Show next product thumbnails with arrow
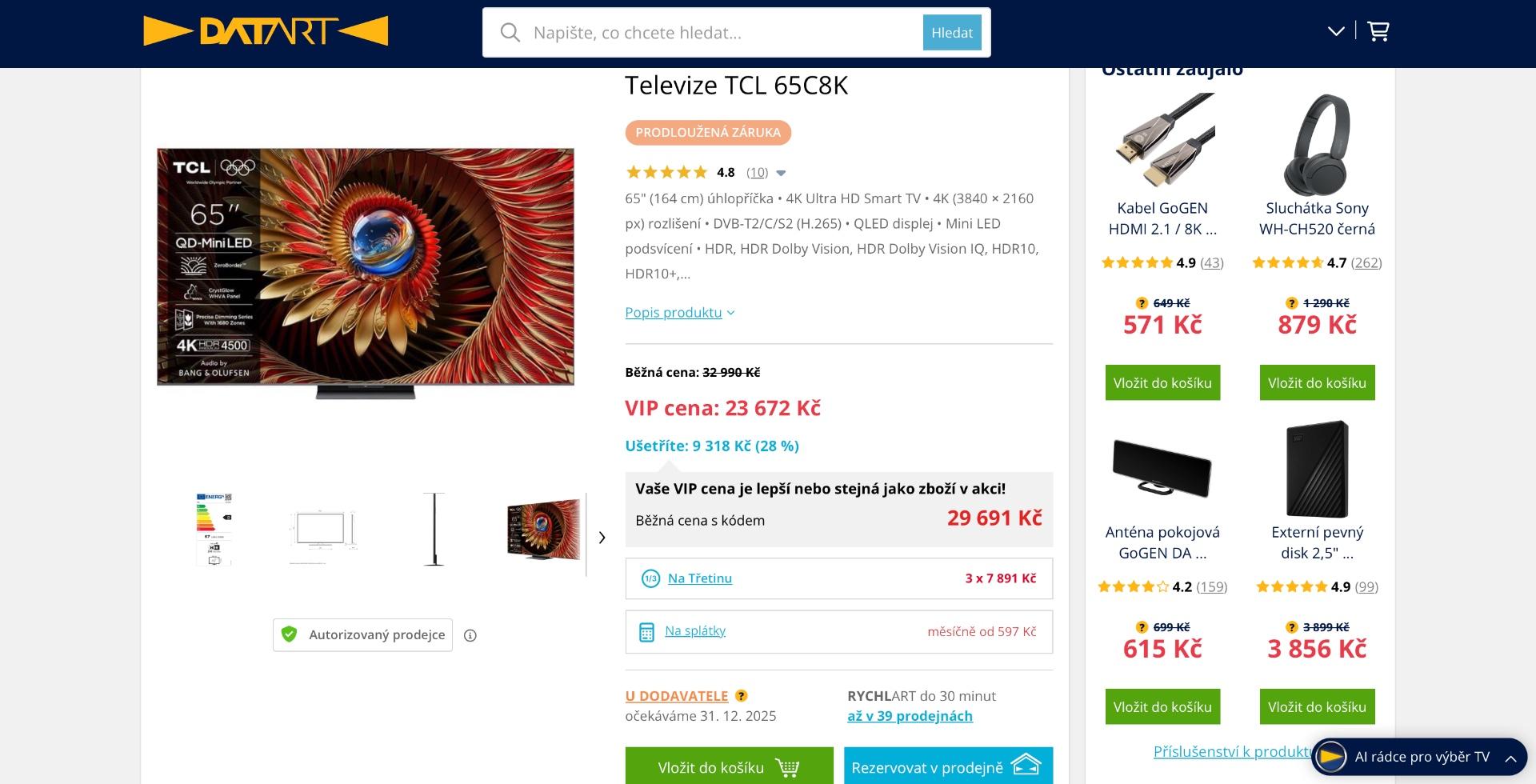The width and height of the screenshot is (1536, 784). (602, 538)
